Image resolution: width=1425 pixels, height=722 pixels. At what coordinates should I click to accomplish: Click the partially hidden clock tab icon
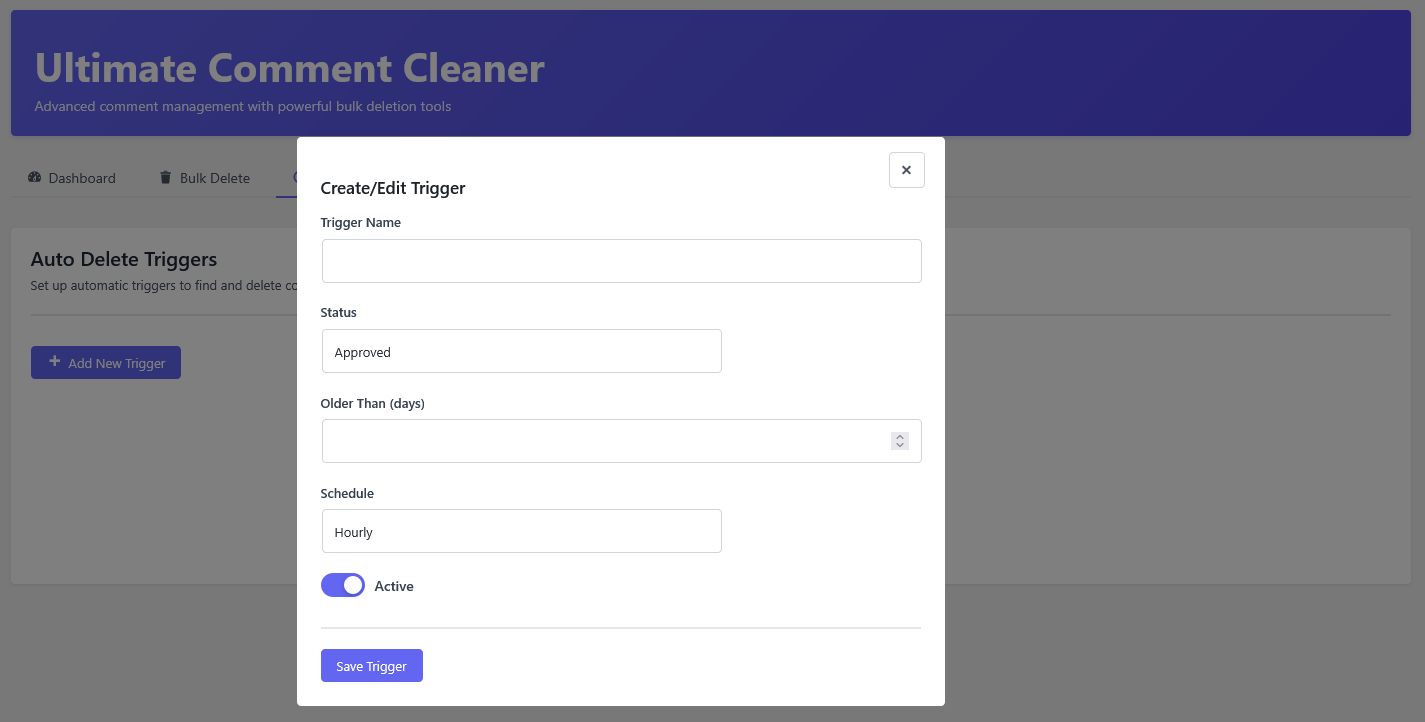click(296, 177)
